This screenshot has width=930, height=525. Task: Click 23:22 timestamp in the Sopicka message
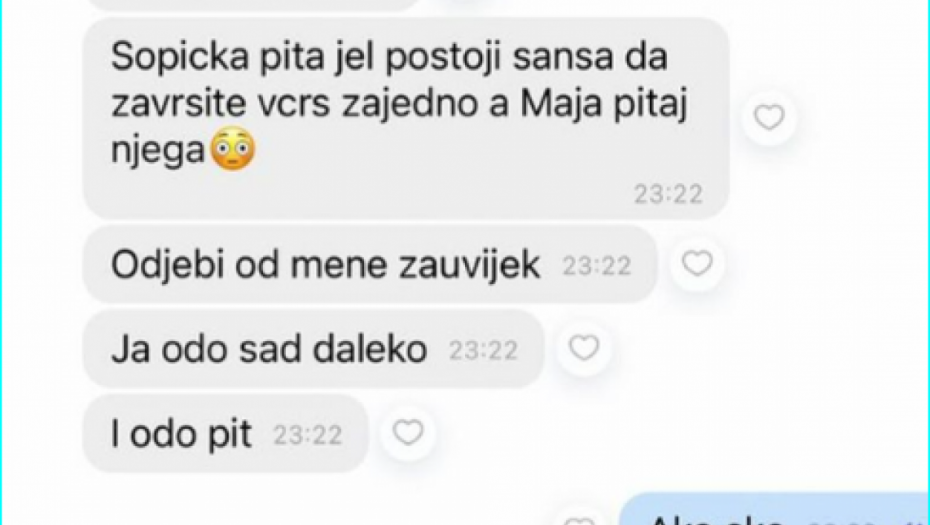[668, 194]
